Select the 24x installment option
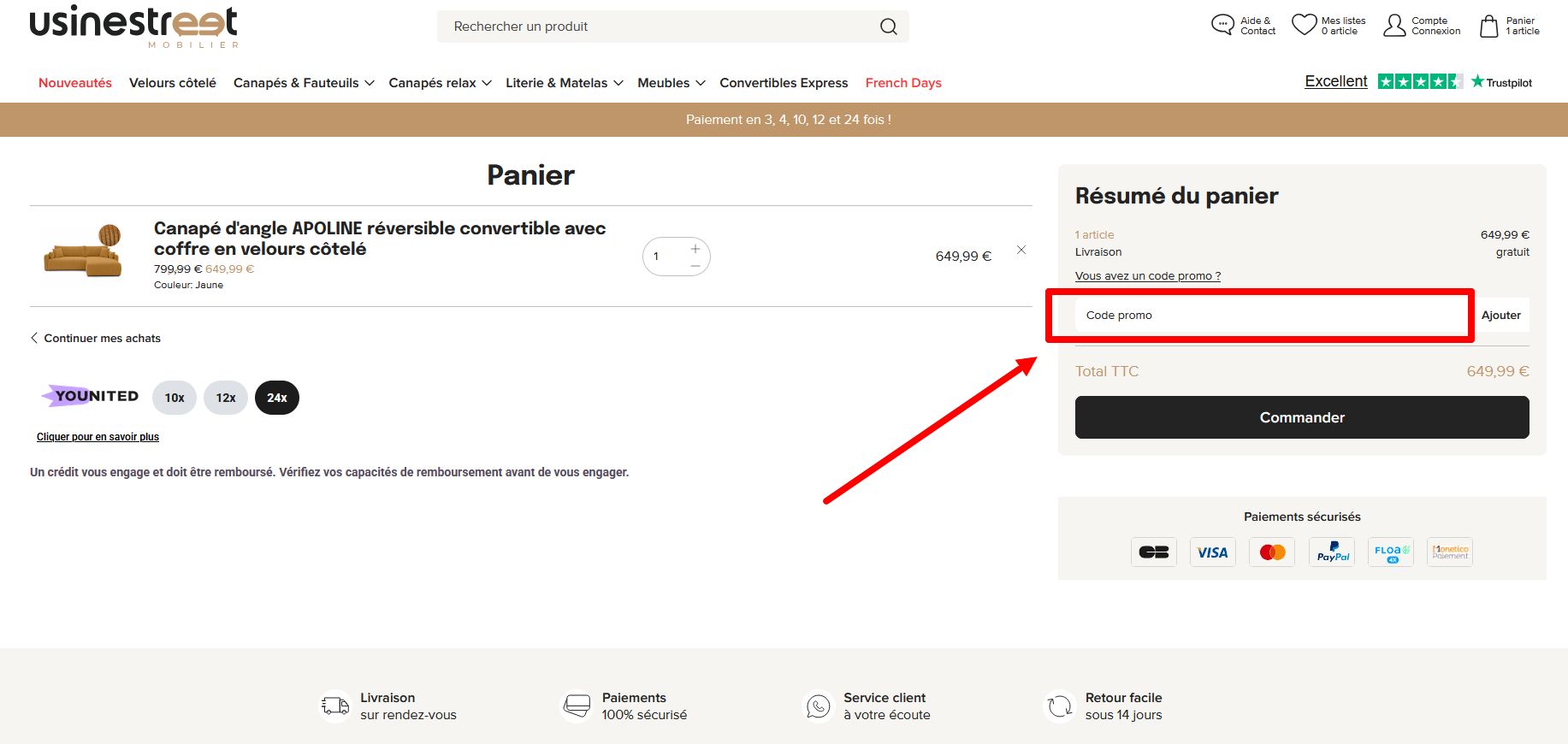The image size is (1568, 744). (x=277, y=398)
